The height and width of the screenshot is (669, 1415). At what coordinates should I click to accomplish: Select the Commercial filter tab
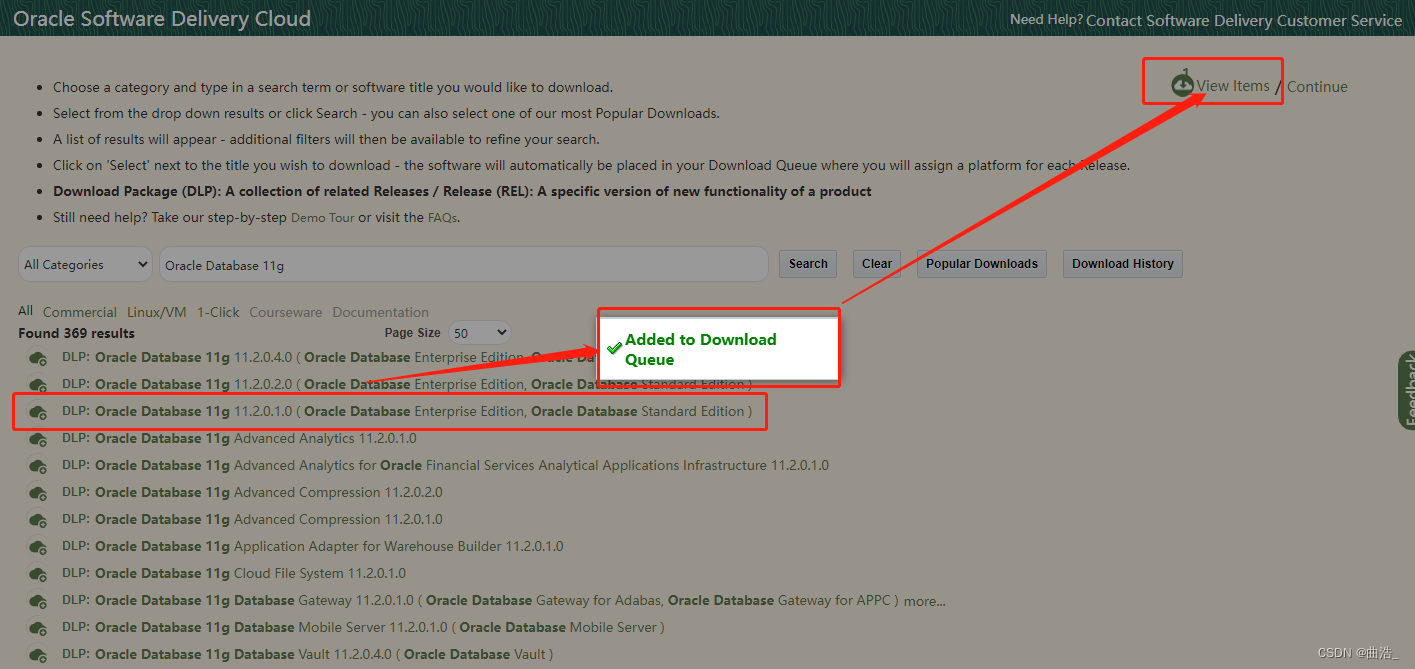[x=80, y=312]
